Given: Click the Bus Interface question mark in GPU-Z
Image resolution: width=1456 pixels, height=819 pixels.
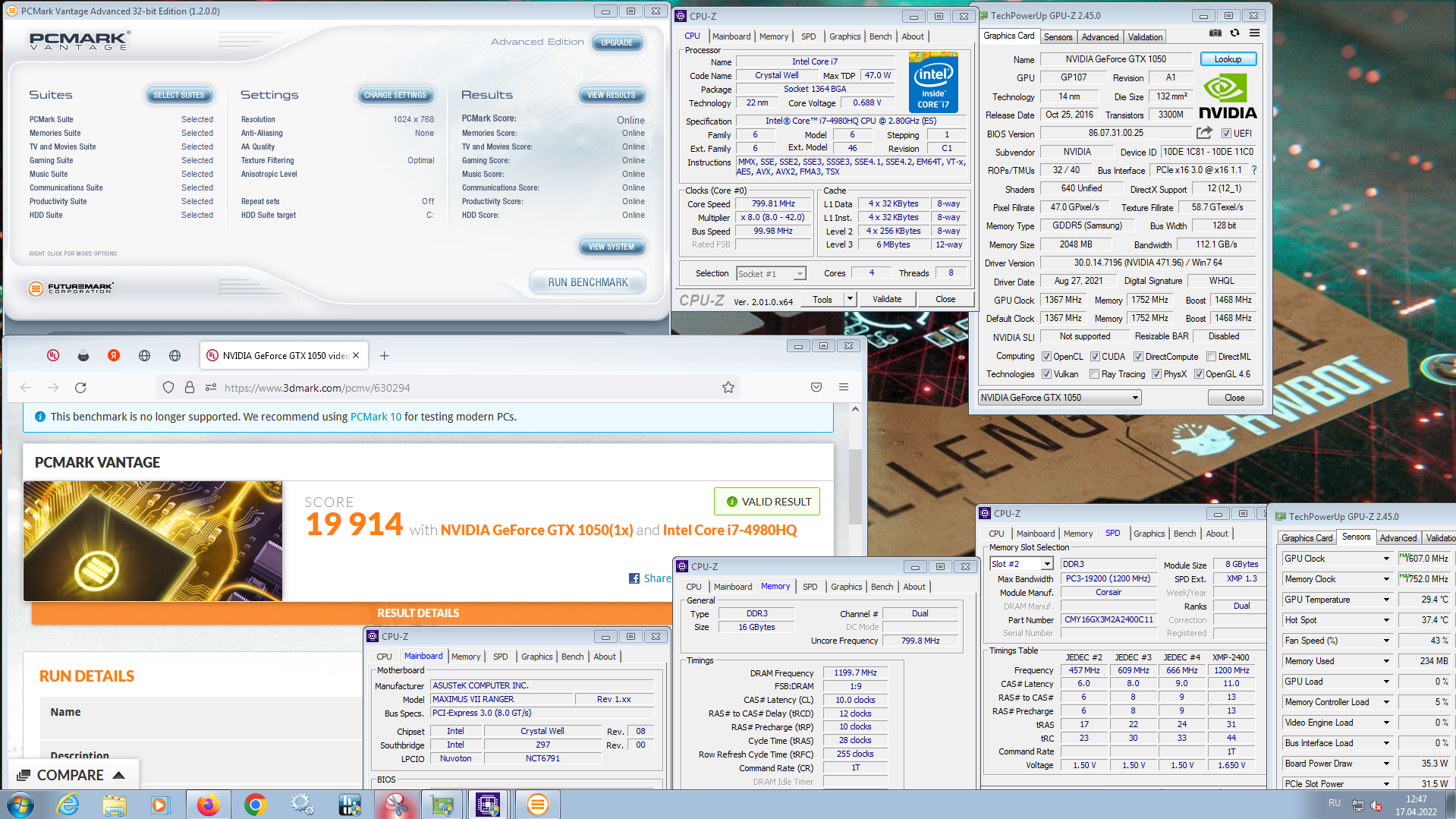Looking at the screenshot, I should 1254,170.
